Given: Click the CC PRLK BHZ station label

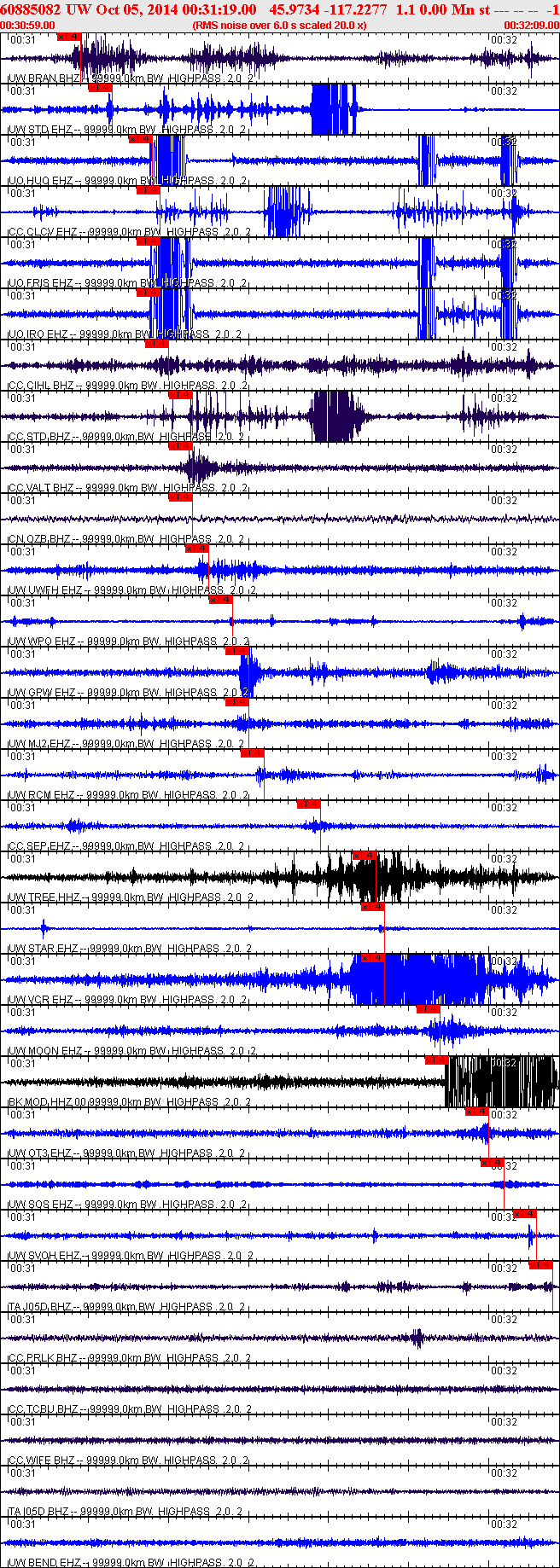Looking at the screenshot, I should pyautogui.click(x=42, y=1358).
